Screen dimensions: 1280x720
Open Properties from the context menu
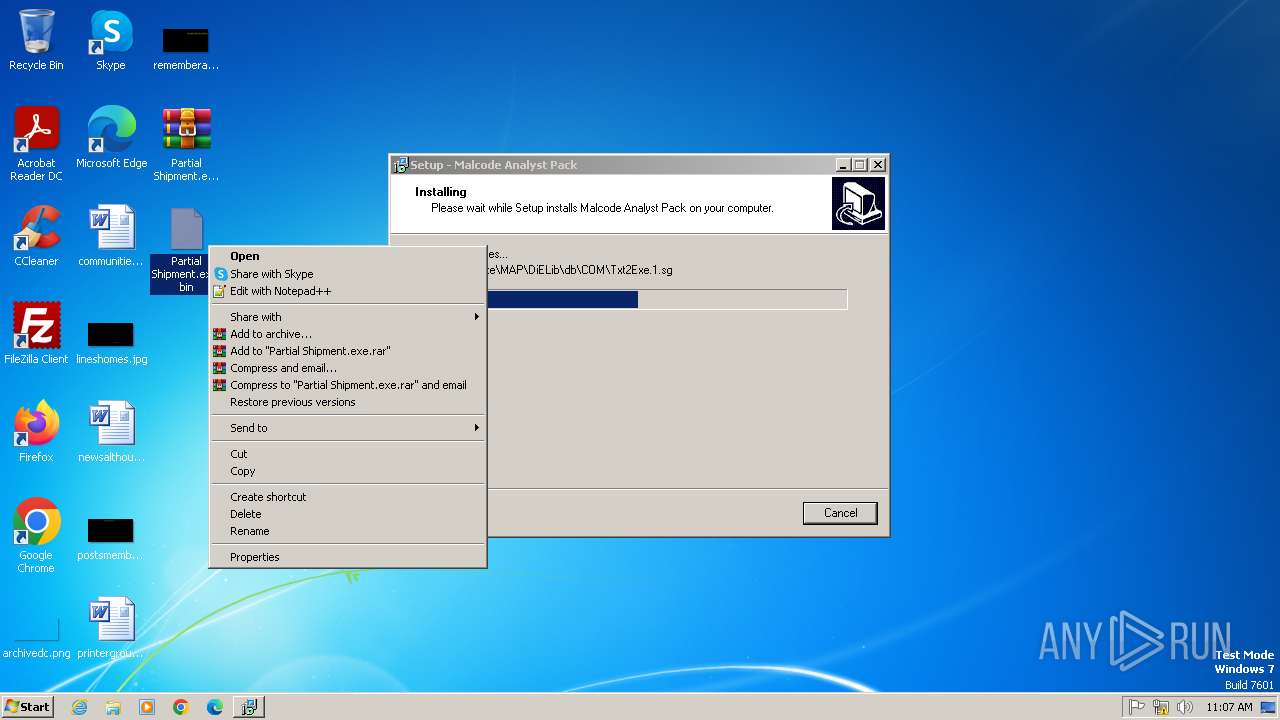point(347,557)
